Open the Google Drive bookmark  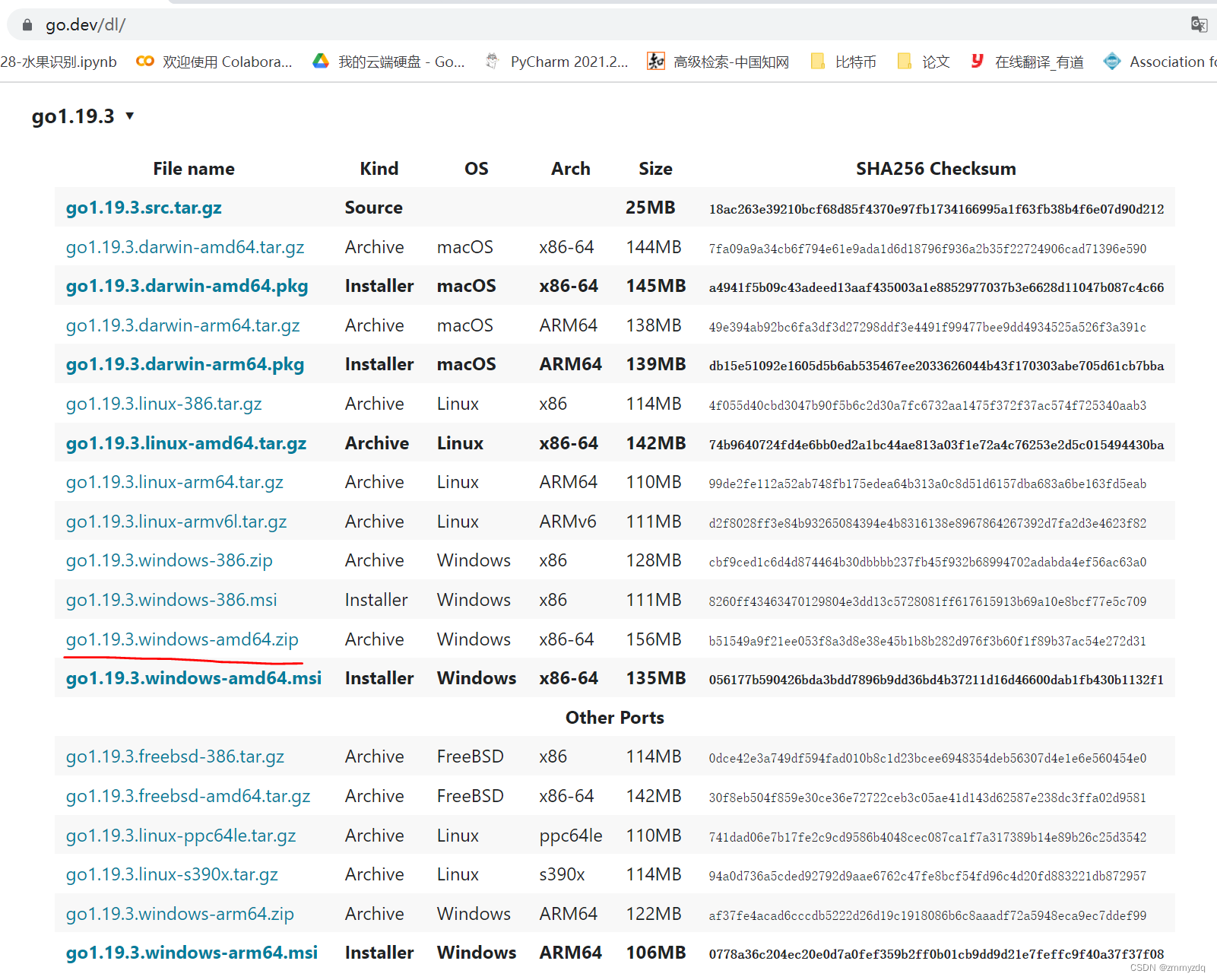pyautogui.click(x=389, y=62)
